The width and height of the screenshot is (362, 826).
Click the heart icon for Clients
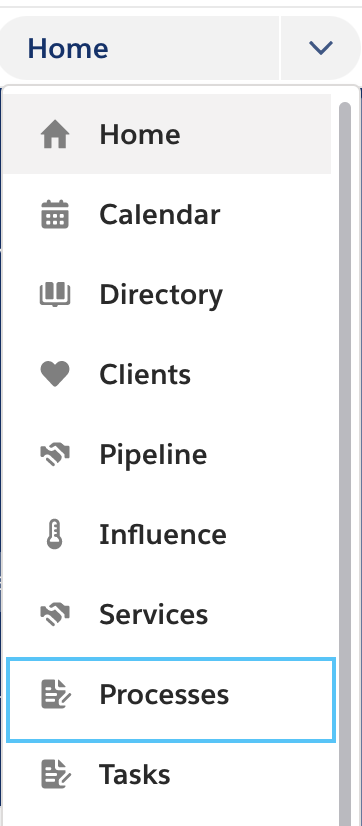(55, 375)
